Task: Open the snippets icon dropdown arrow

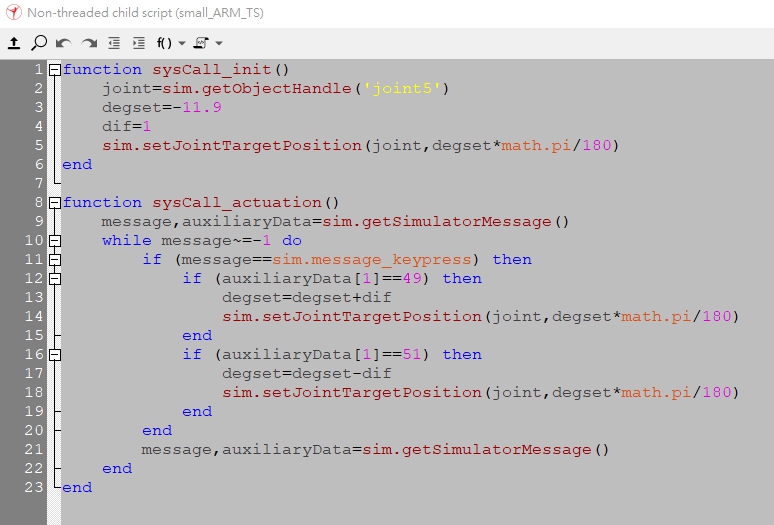Action: pos(219,43)
